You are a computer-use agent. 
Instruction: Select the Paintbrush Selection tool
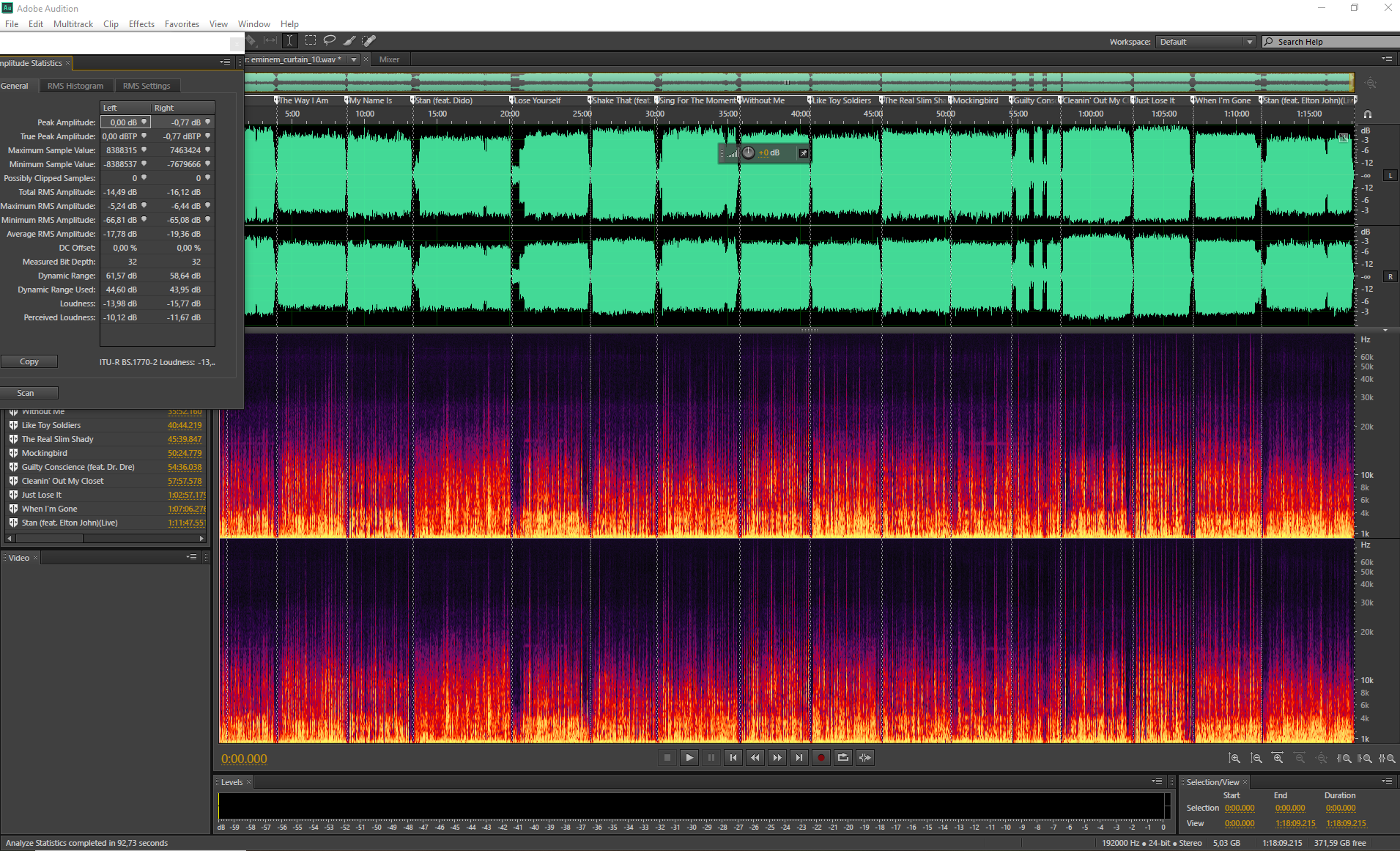(349, 41)
